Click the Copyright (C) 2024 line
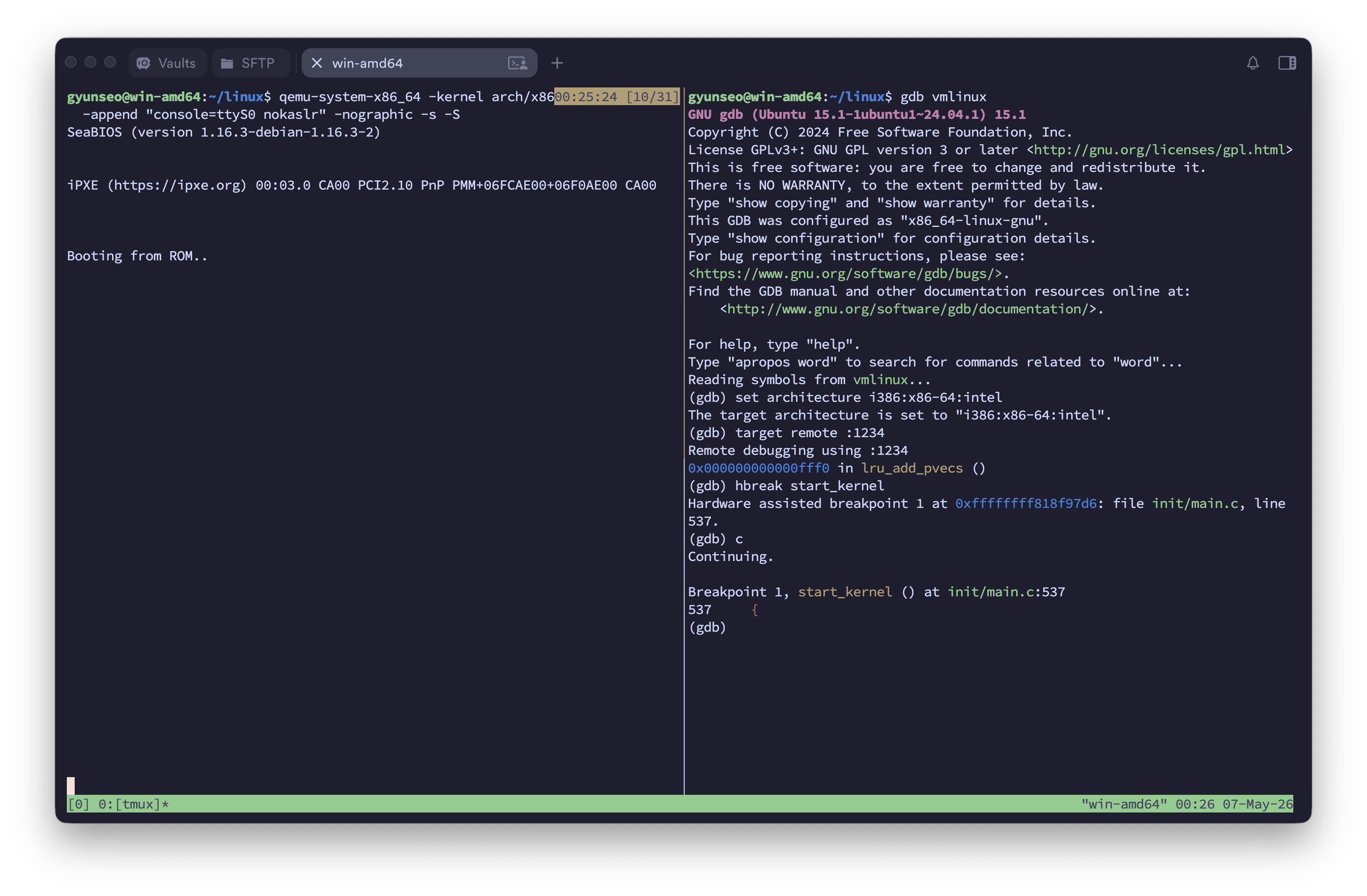 [880, 133]
